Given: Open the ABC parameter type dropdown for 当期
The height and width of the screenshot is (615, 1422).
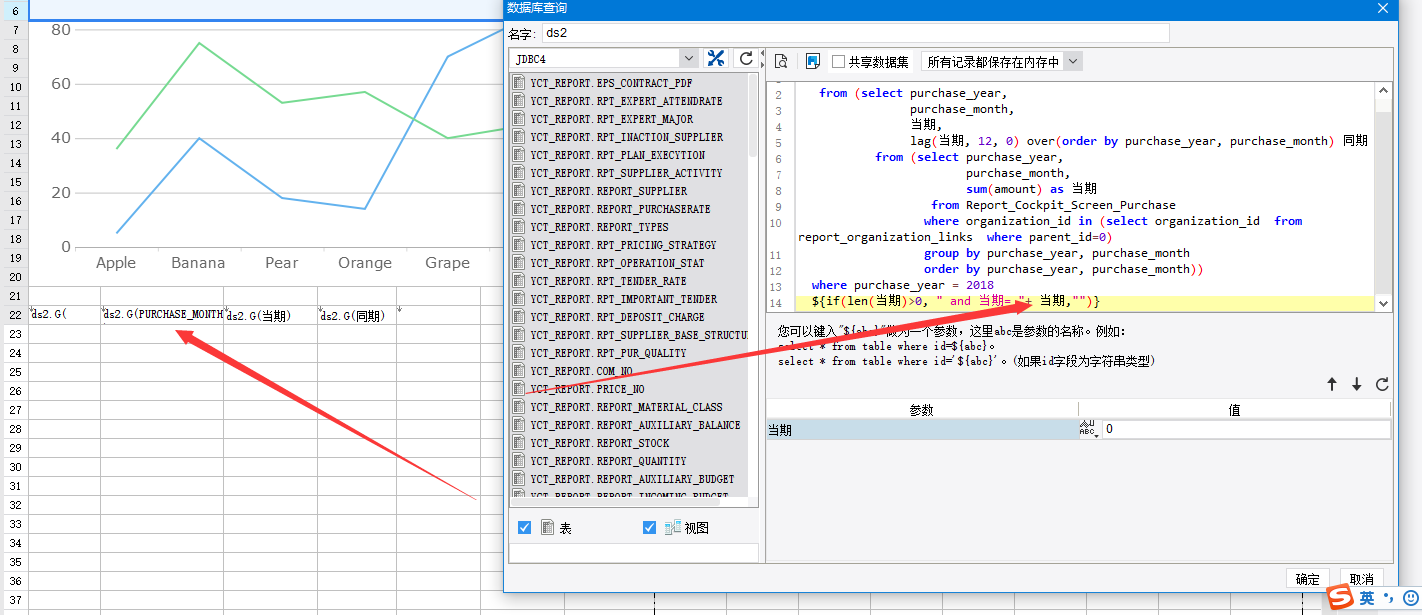Looking at the screenshot, I should point(1089,429).
